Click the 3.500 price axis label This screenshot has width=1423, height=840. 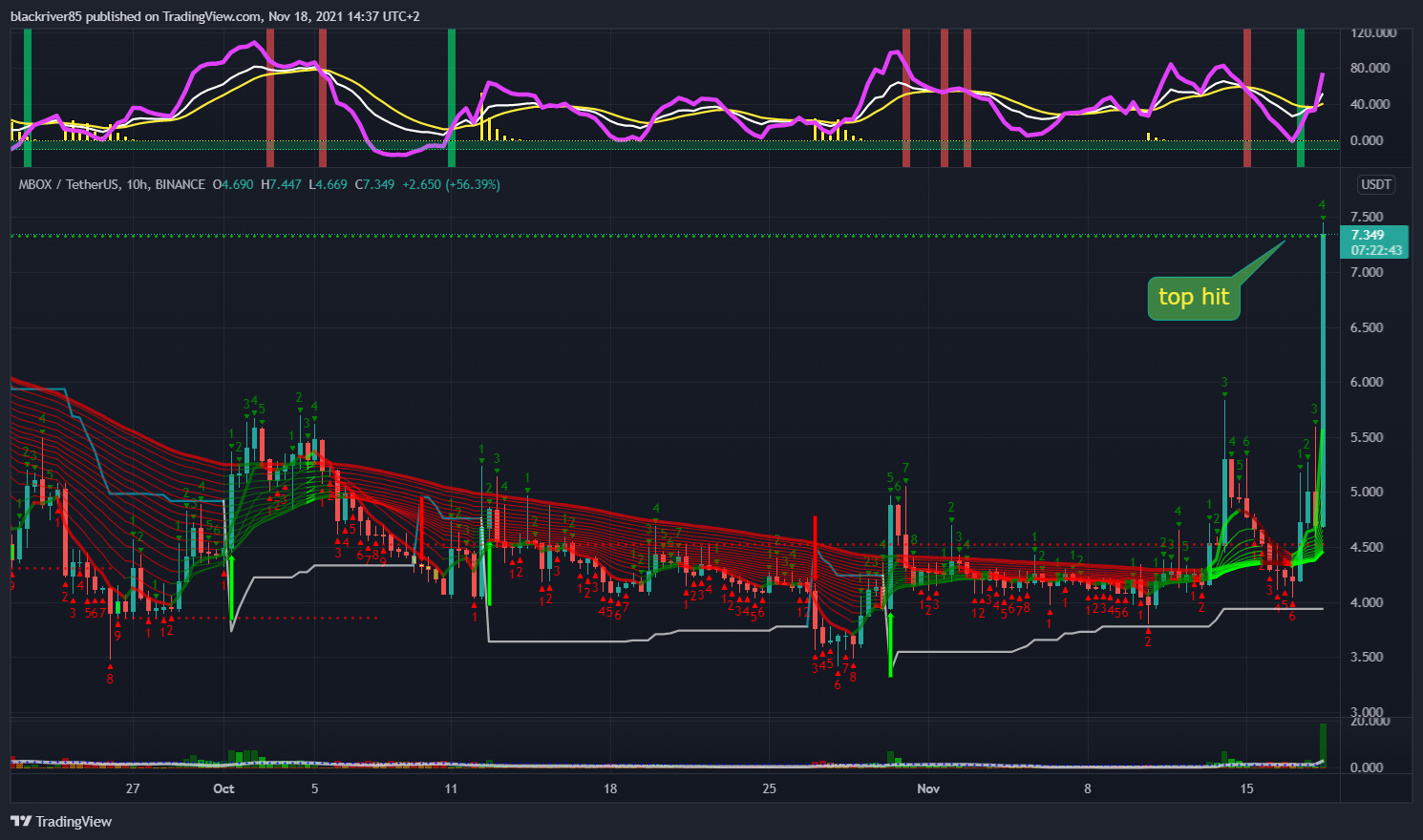click(x=1368, y=657)
